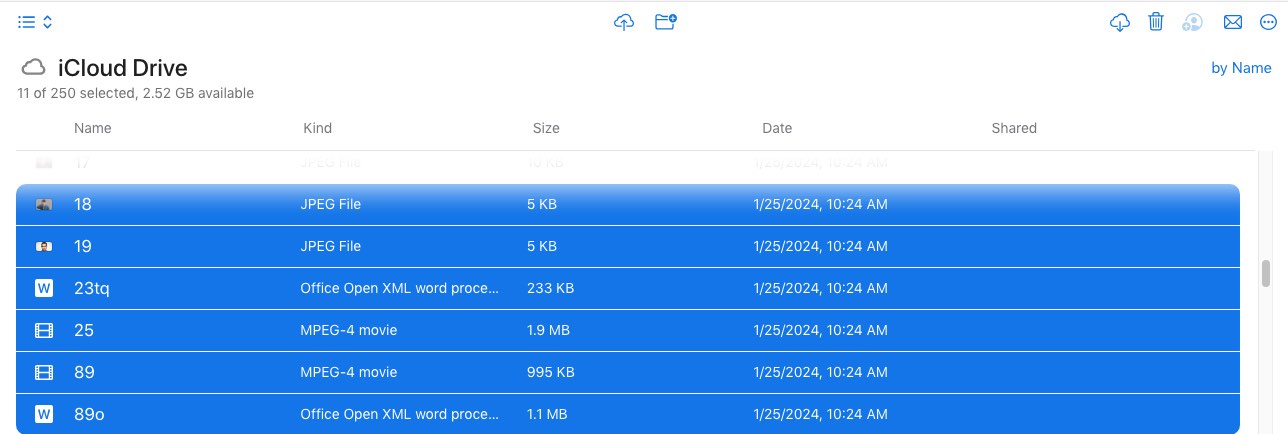Create a new folder with the folder-plus icon

click(666, 22)
